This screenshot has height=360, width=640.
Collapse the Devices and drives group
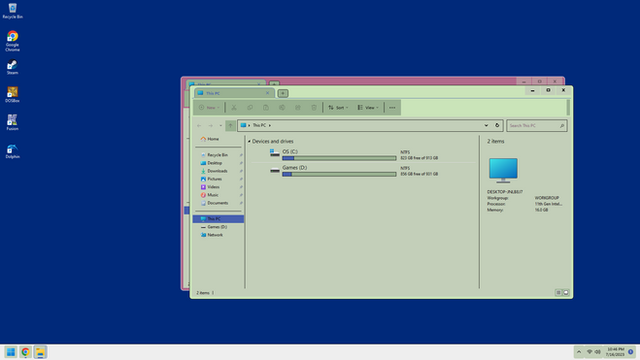(x=249, y=141)
